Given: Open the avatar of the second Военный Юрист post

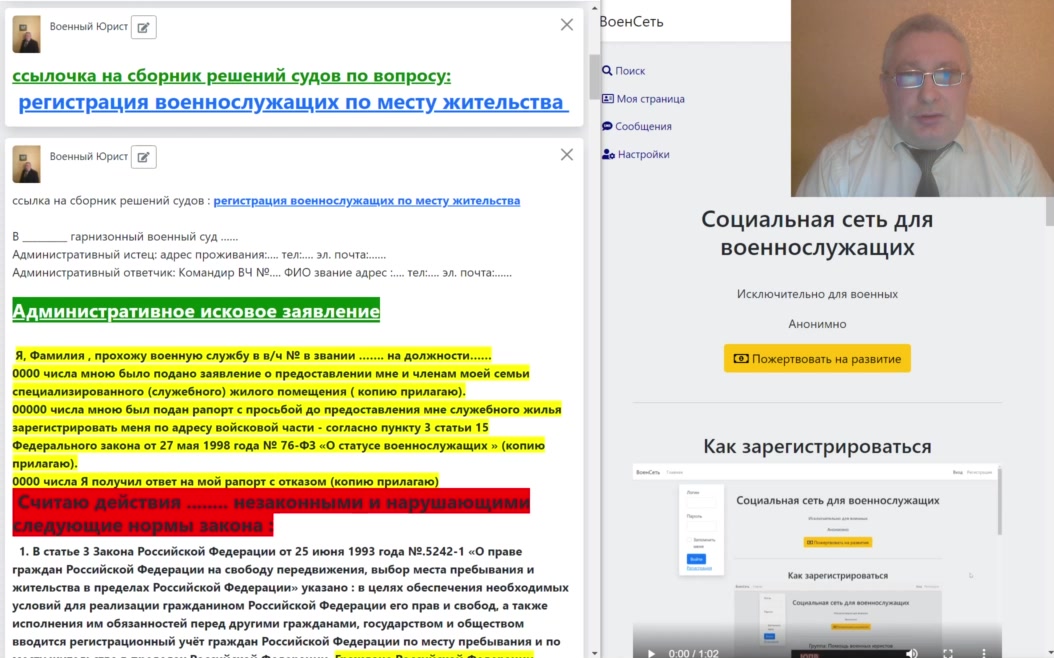Looking at the screenshot, I should tap(26, 164).
